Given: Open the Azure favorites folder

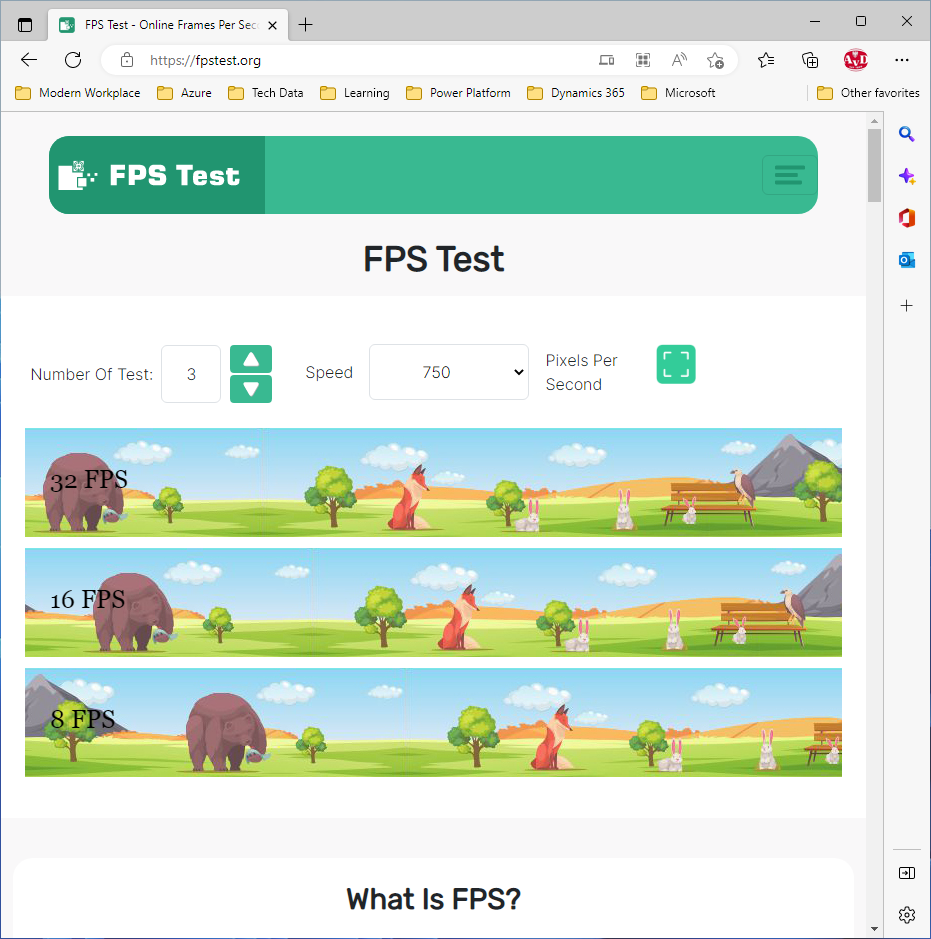Looking at the screenshot, I should (184, 93).
